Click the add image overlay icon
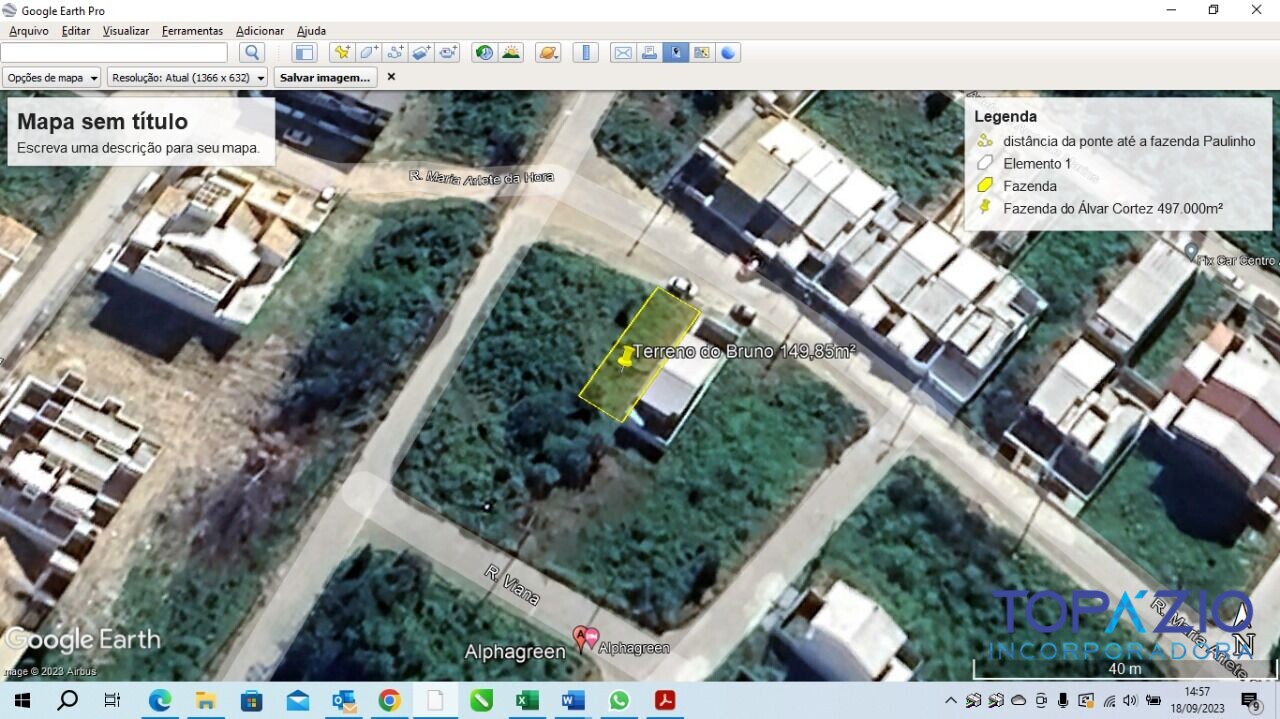The height and width of the screenshot is (719, 1280). pos(421,53)
